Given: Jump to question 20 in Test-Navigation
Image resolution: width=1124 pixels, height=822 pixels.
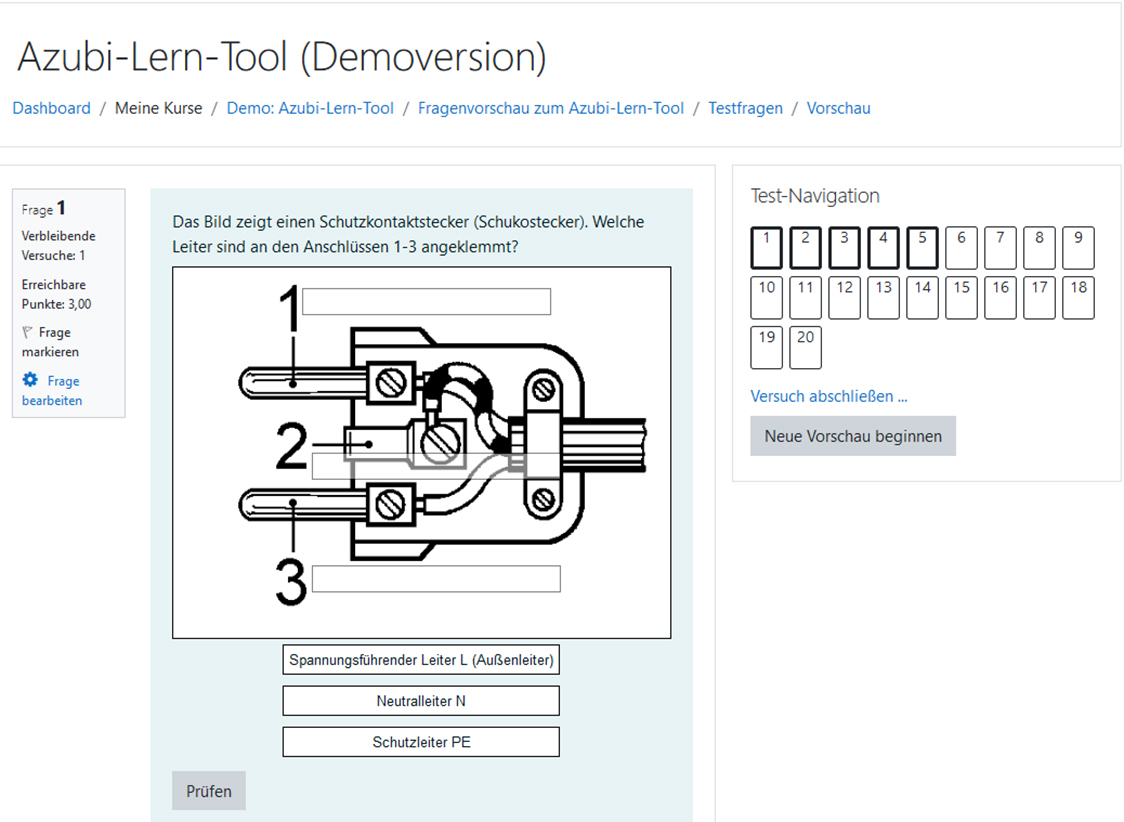Looking at the screenshot, I should [x=805, y=347].
